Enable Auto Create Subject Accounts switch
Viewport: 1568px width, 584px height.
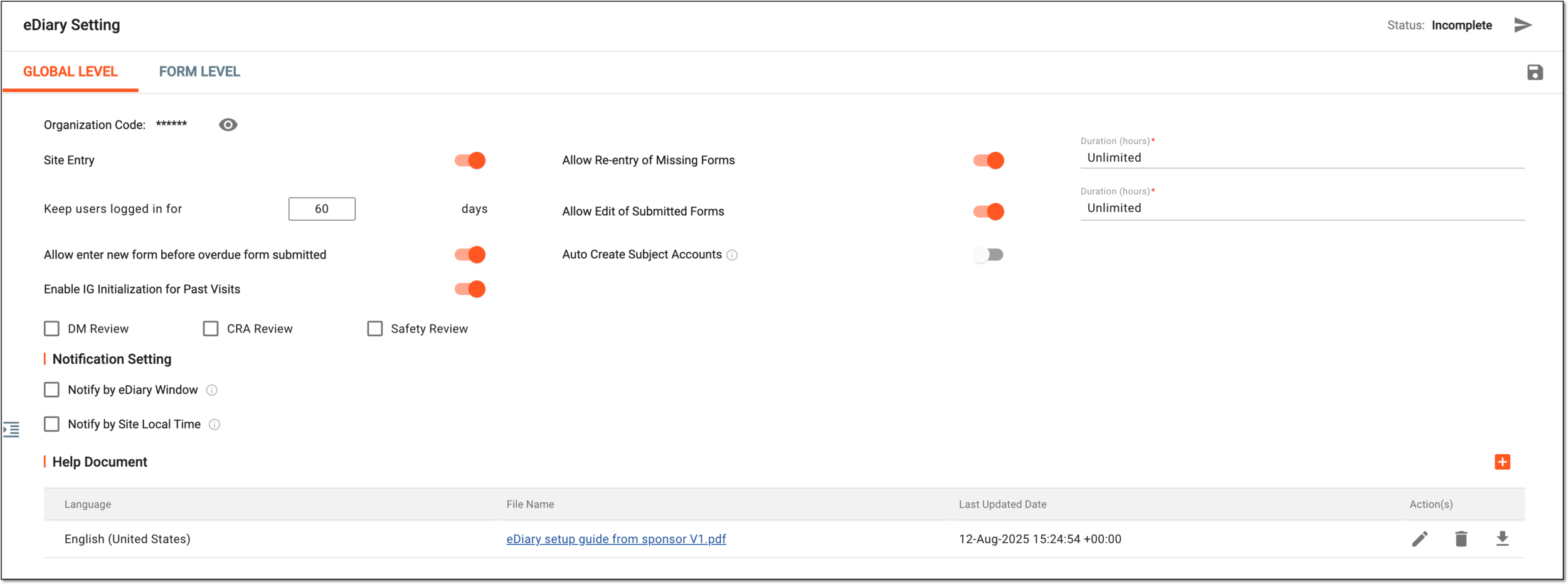(x=988, y=255)
